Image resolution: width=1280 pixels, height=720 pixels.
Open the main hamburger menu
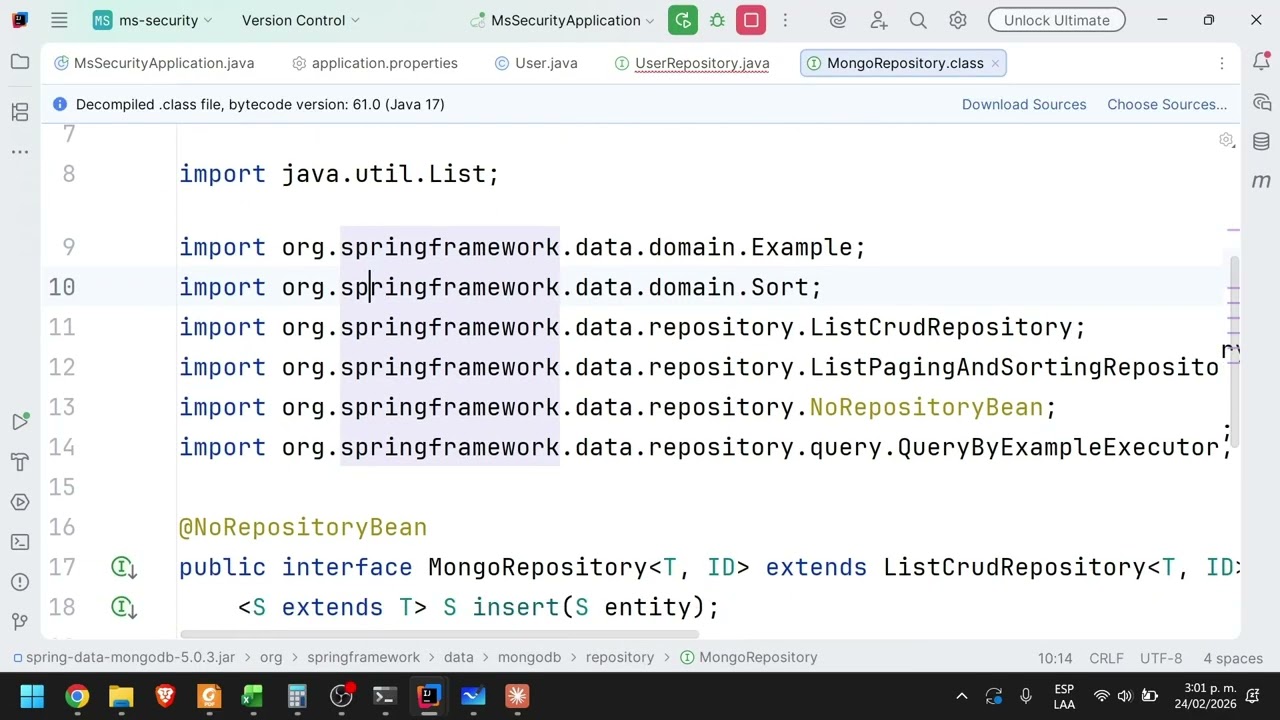59,20
